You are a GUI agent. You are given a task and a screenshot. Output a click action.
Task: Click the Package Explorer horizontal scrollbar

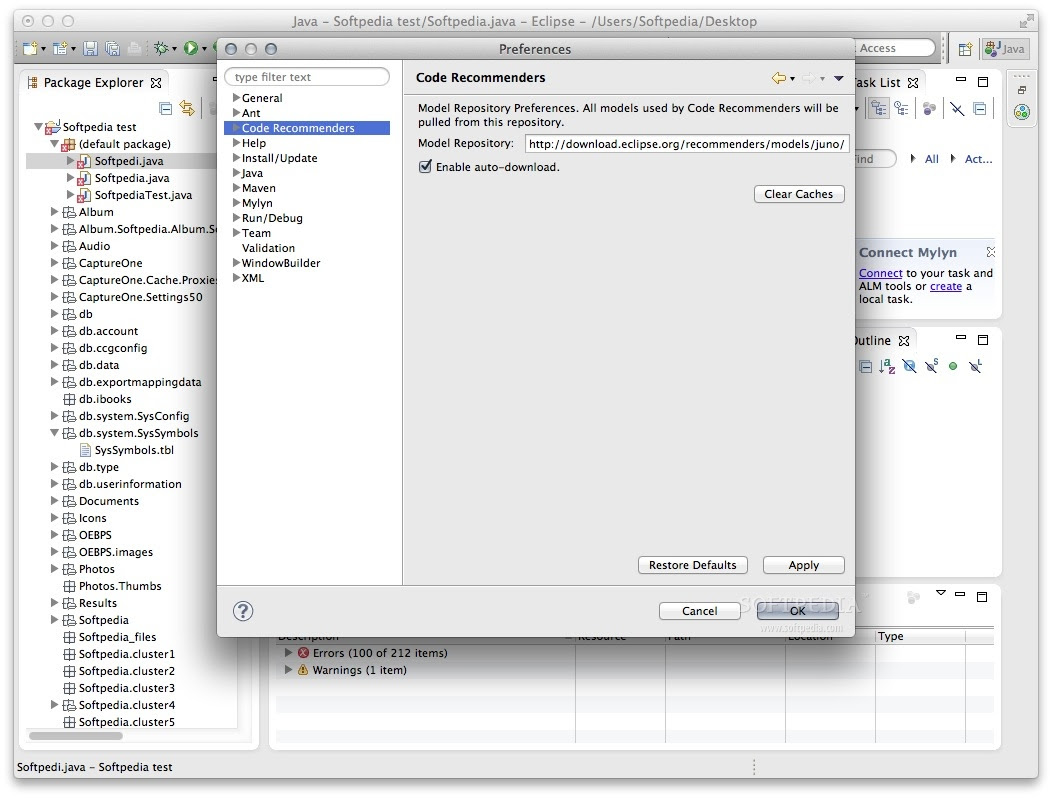[x=76, y=736]
